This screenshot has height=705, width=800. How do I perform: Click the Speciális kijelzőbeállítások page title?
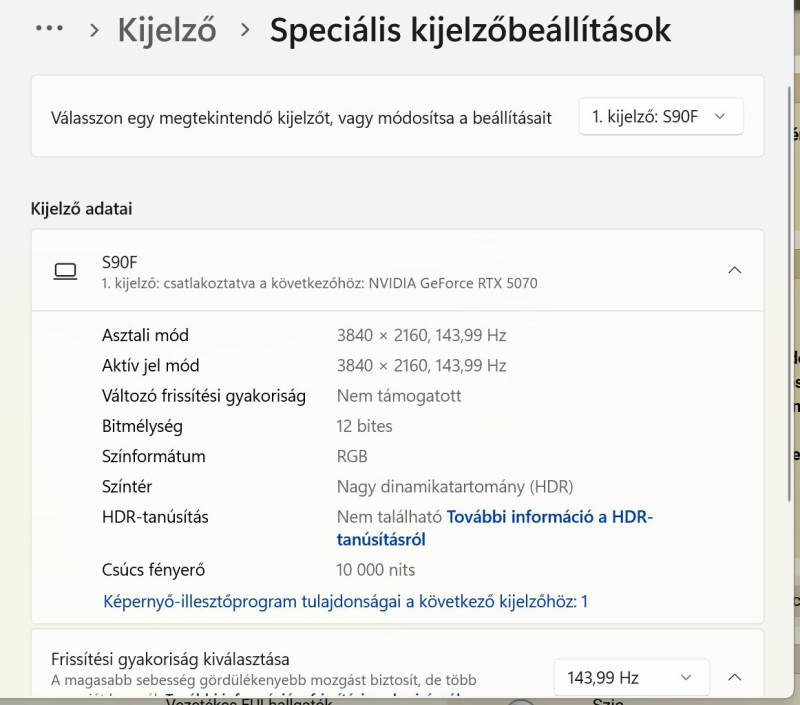click(x=470, y=30)
